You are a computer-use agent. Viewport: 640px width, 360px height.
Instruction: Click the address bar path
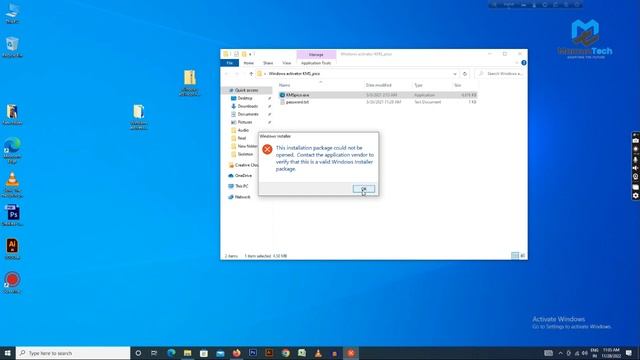point(294,74)
